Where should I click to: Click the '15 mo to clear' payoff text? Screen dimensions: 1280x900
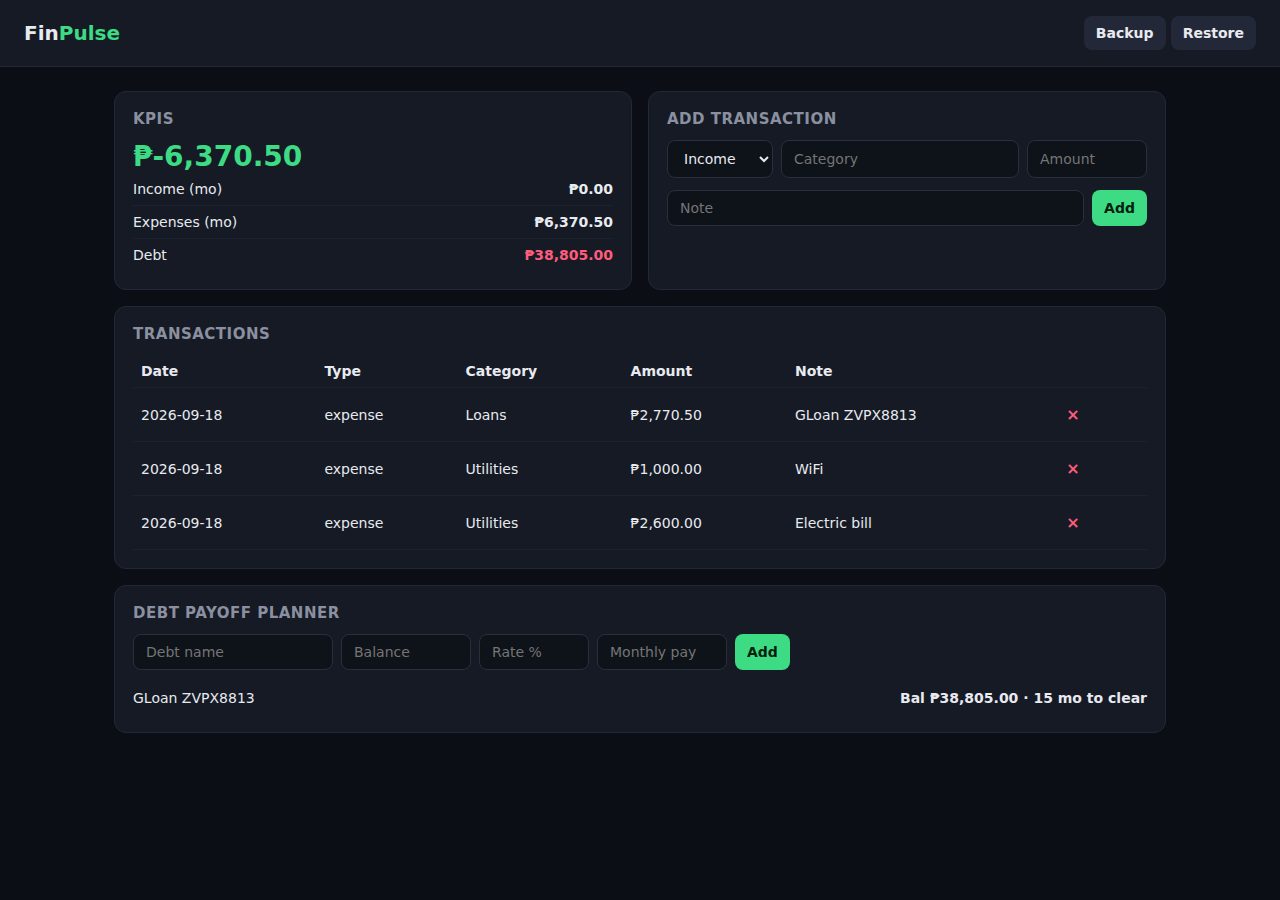pyautogui.click(x=1090, y=698)
